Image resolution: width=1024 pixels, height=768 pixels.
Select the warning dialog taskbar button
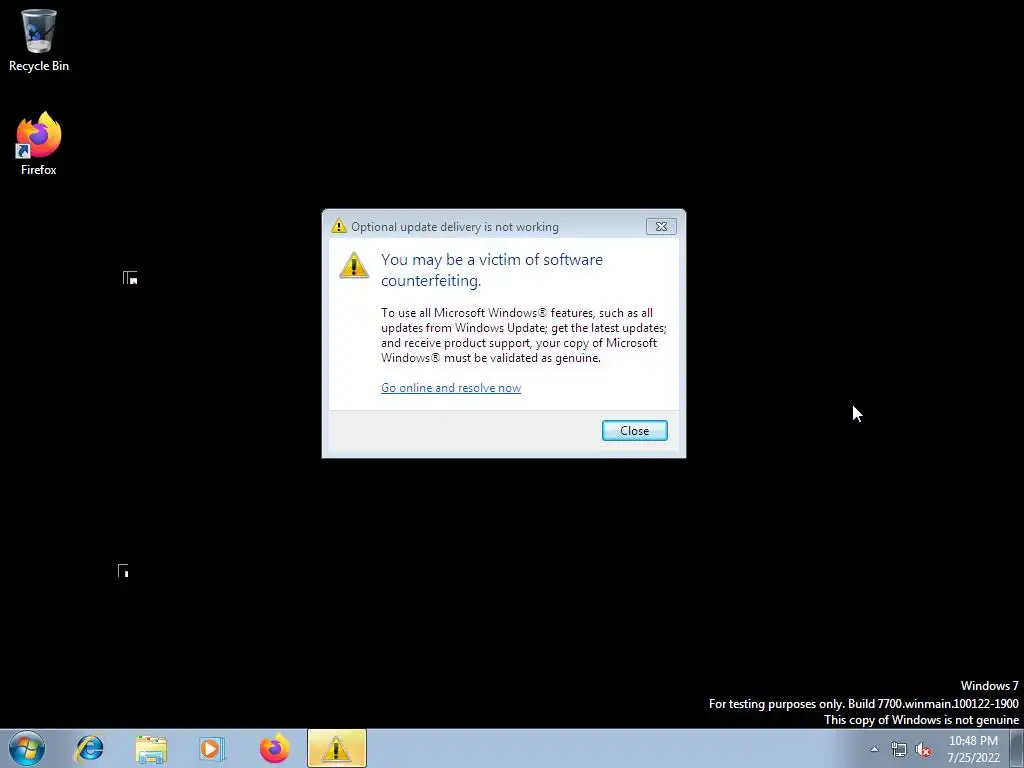click(x=336, y=748)
